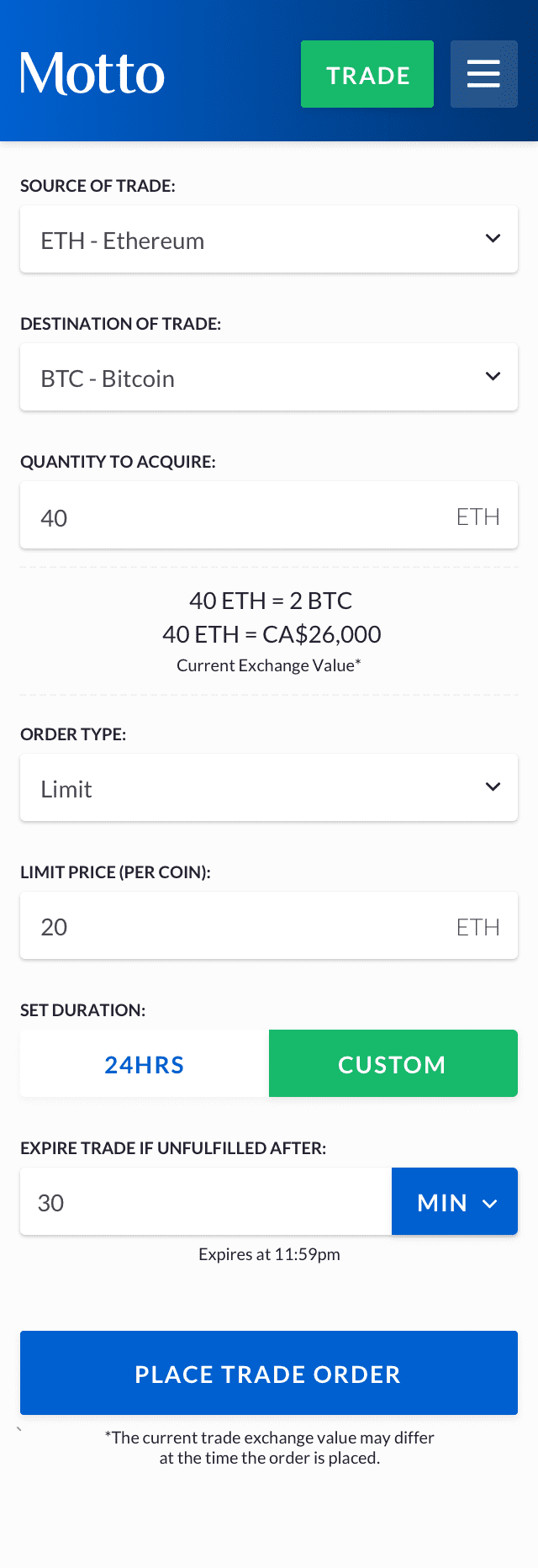The height and width of the screenshot is (1568, 538).
Task: Focus the limit price per coin field
Action: [x=269, y=925]
